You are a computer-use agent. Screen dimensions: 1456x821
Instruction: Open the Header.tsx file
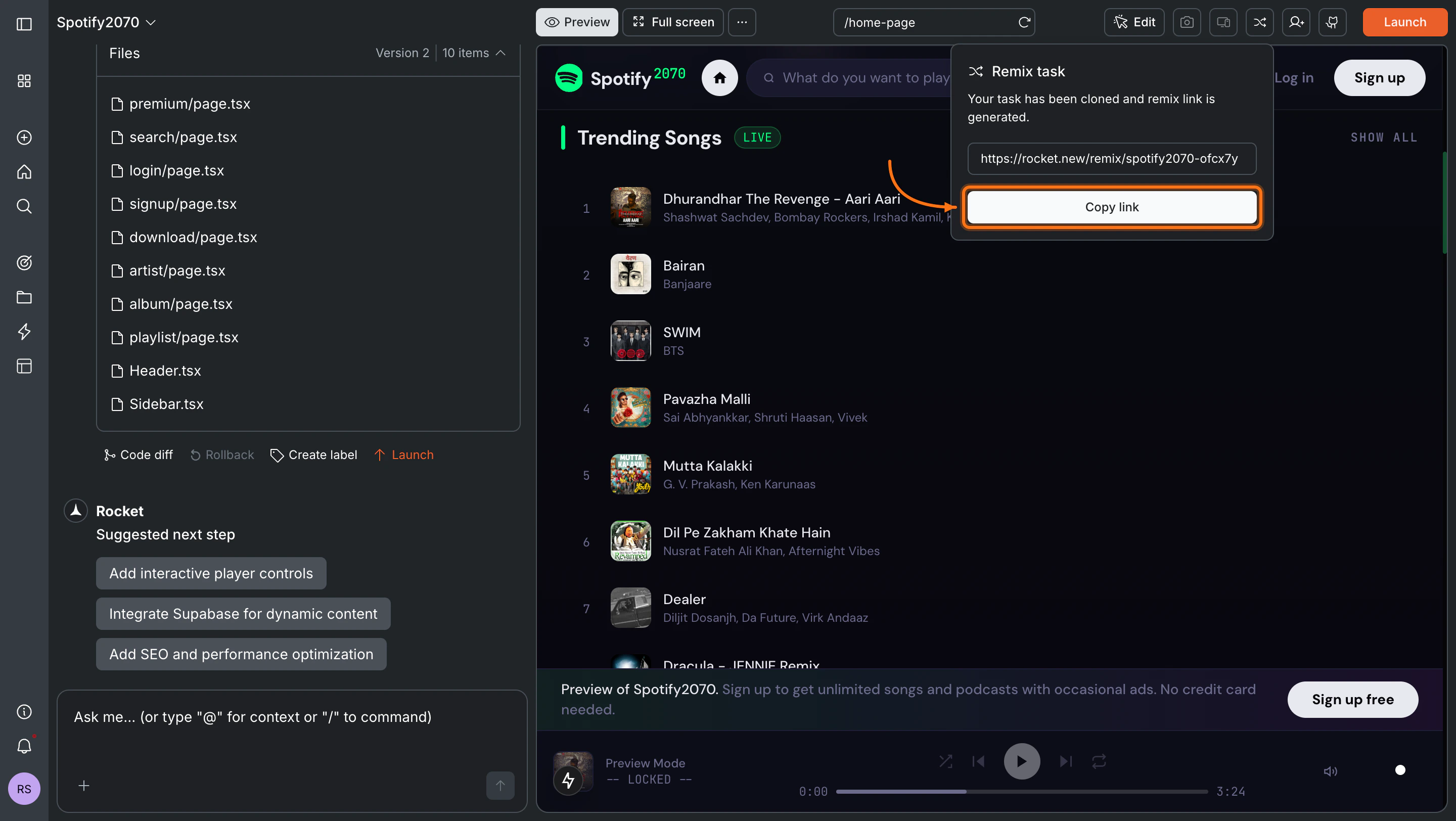(164, 371)
